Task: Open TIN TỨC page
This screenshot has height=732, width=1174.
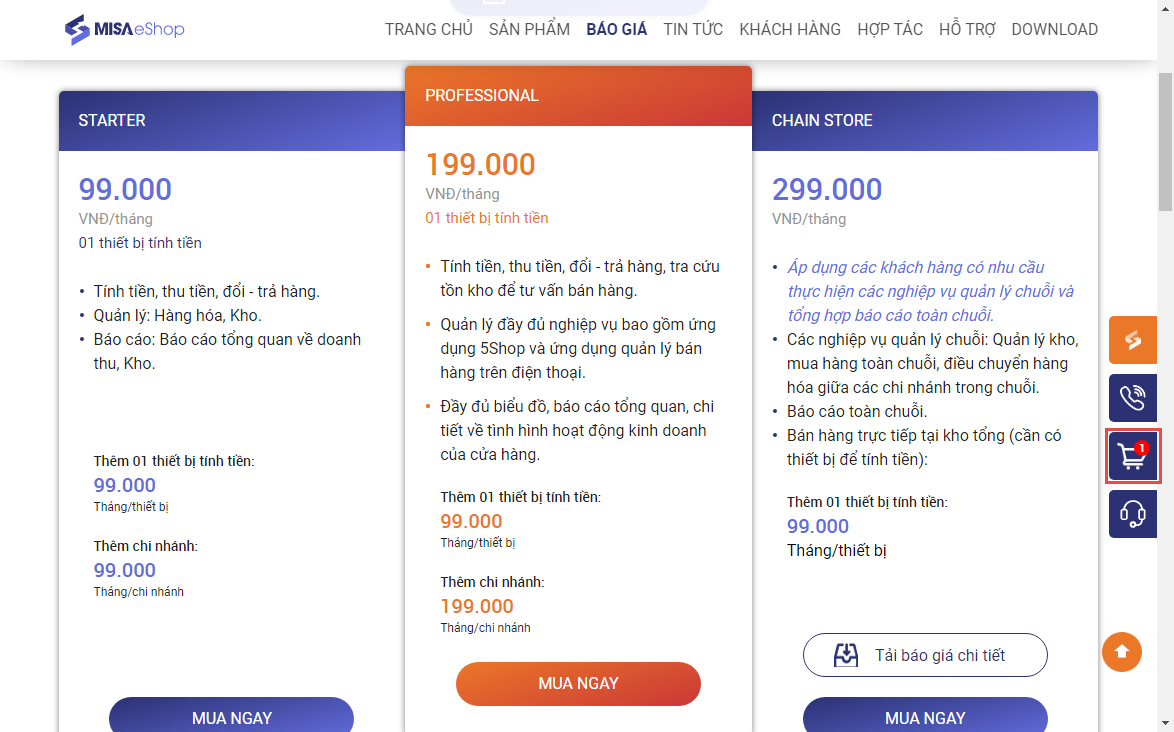Action: 693,29
